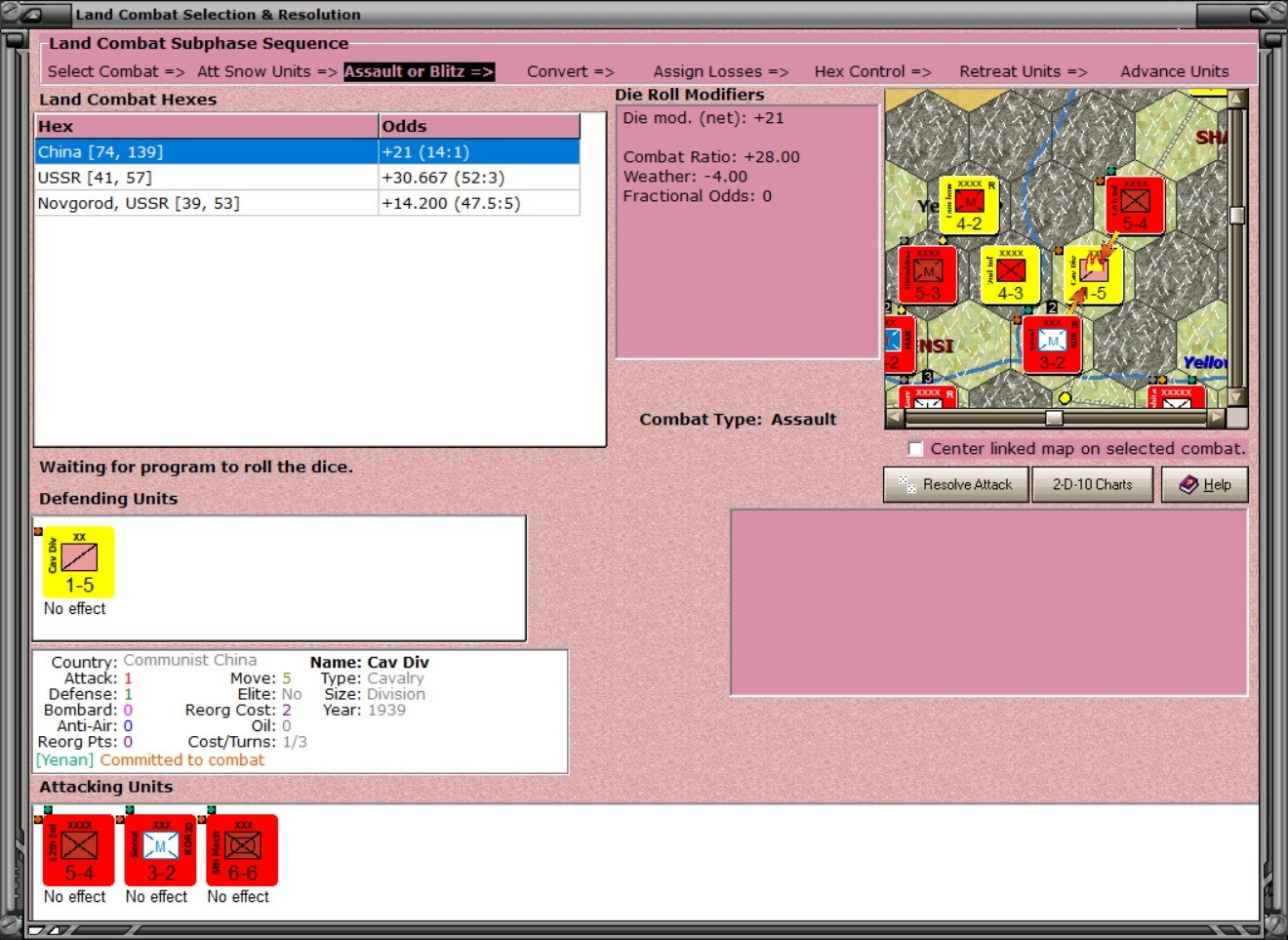
Task: Click the Seoul 3-2 counter on the map
Action: (1052, 345)
